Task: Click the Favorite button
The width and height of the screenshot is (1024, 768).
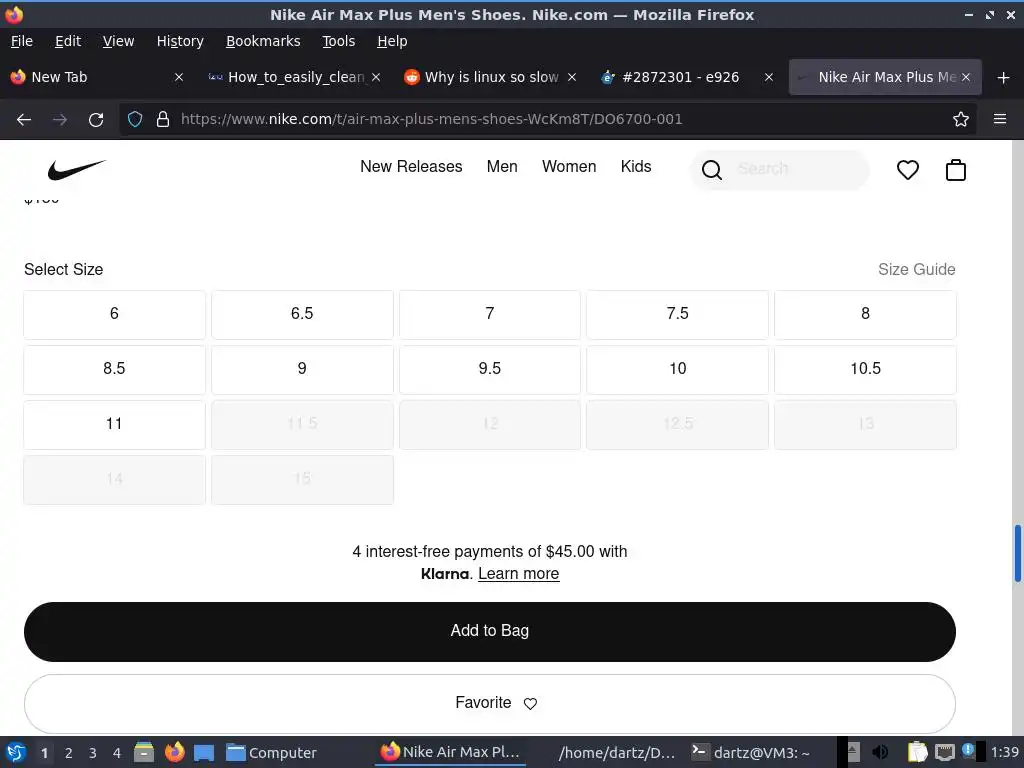Action: coord(490,703)
